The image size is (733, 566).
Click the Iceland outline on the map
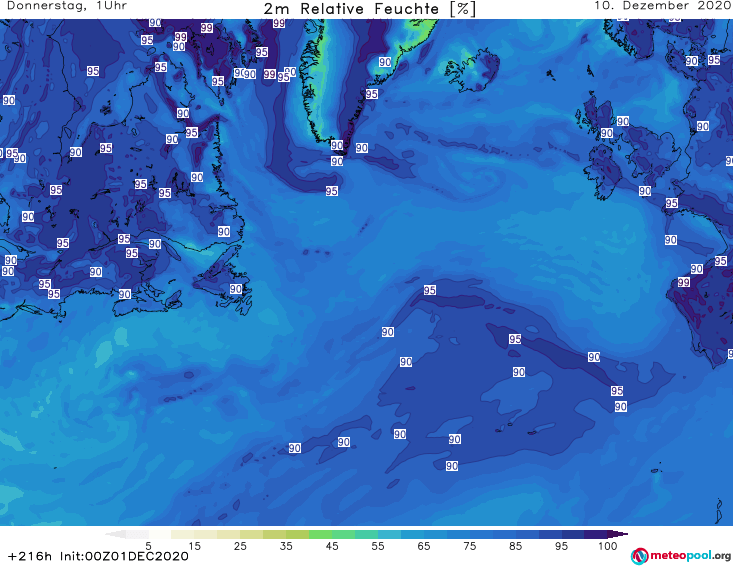472,70
